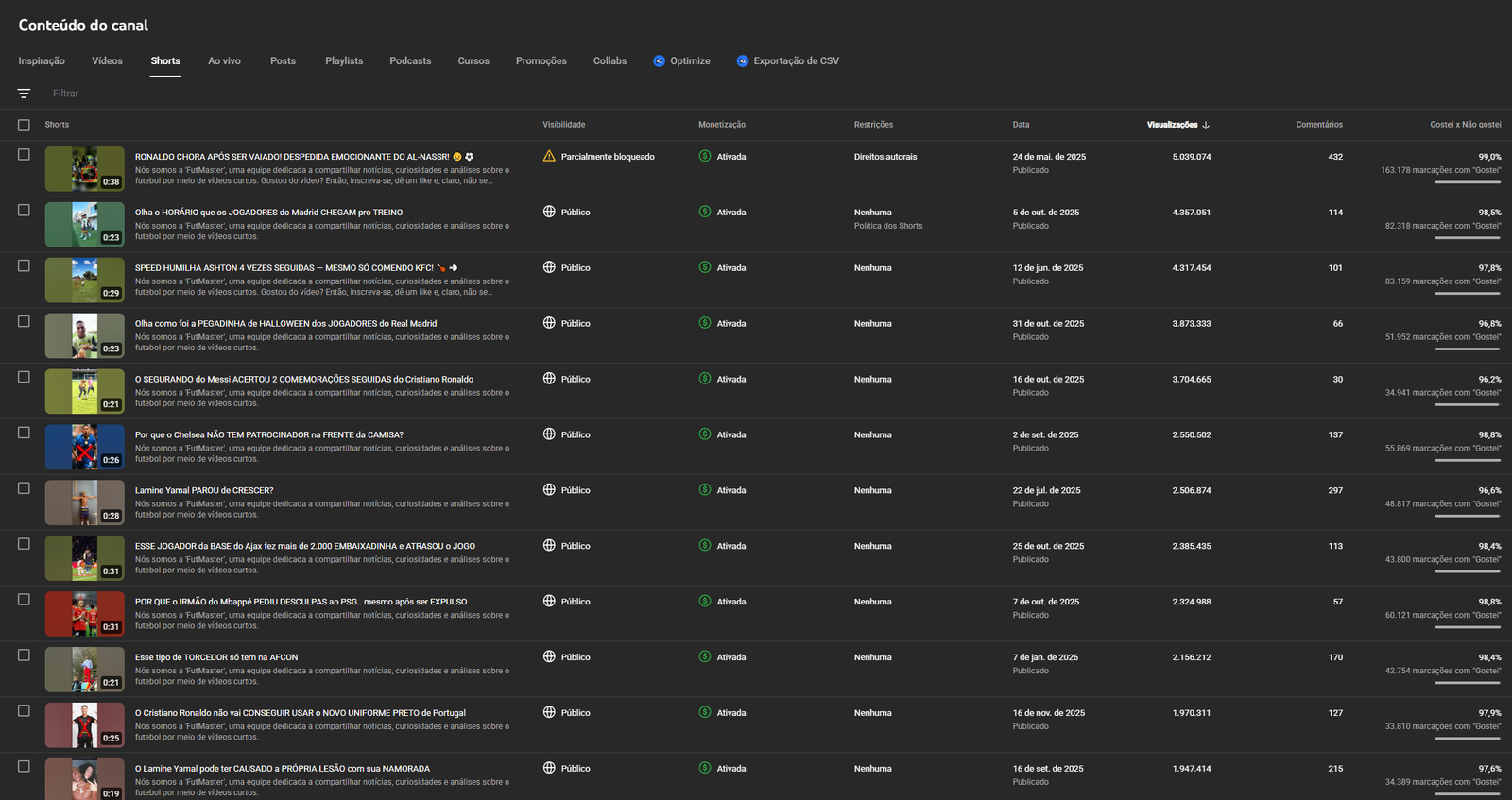Select the RONALDO CHORA short checkbox

24,155
